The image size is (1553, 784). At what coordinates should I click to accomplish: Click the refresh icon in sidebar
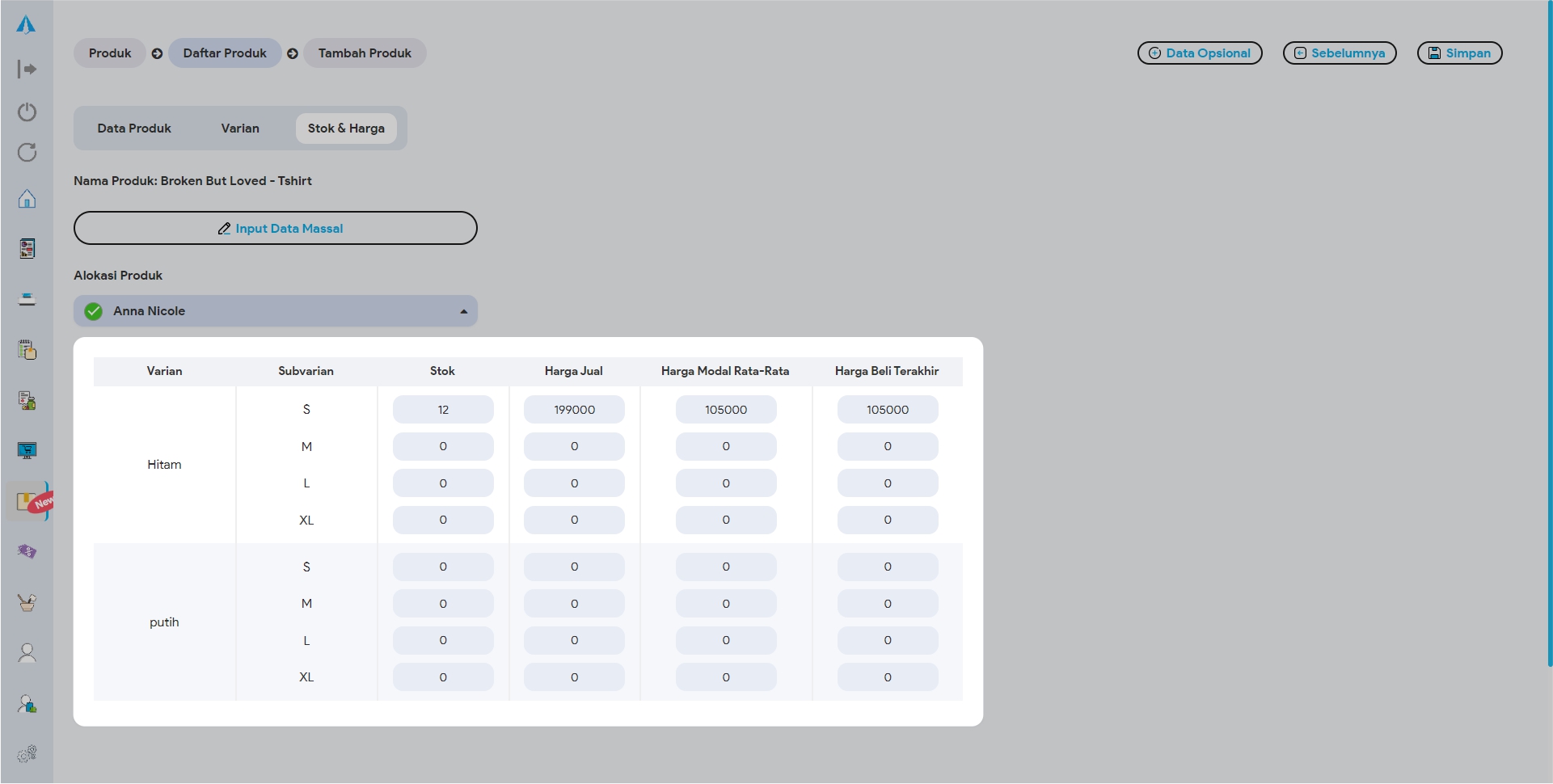coord(27,153)
